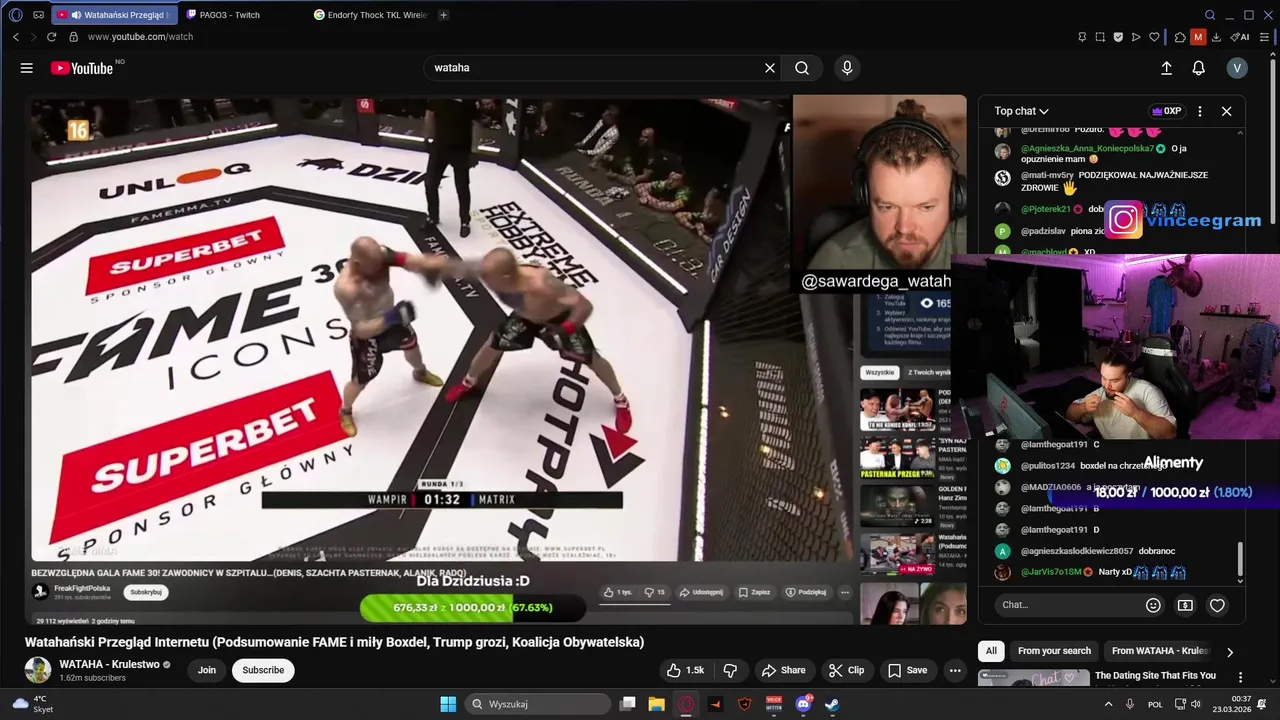1280x720 pixels.
Task: Open chat options three-dot menu
Action: click(x=1200, y=111)
